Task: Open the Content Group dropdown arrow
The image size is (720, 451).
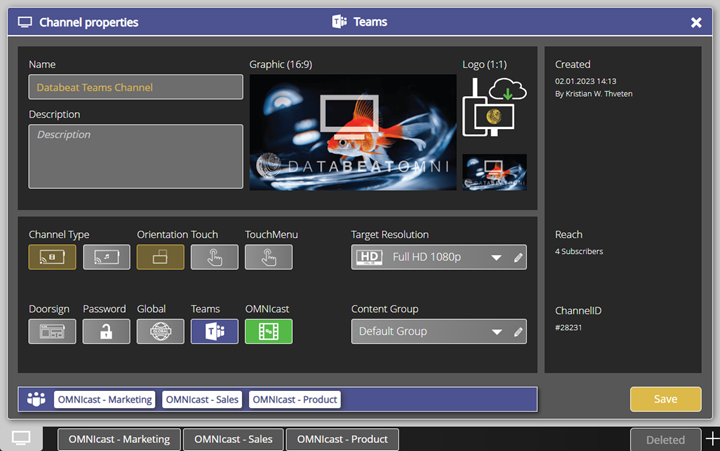Action: [x=496, y=332]
